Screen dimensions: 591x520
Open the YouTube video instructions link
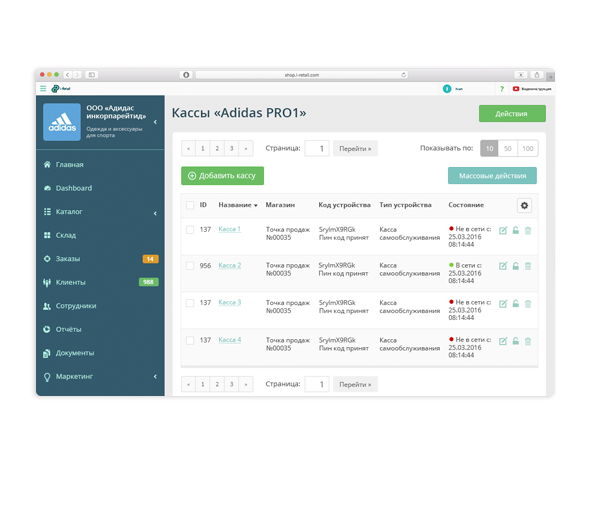(x=532, y=89)
